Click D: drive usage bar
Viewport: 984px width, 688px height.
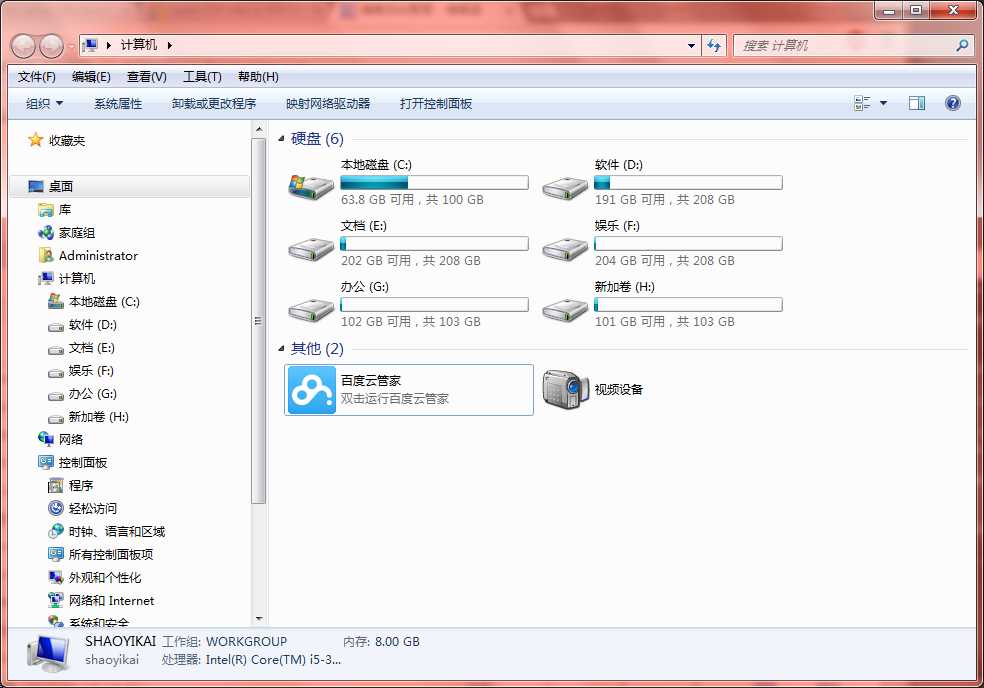(x=688, y=183)
